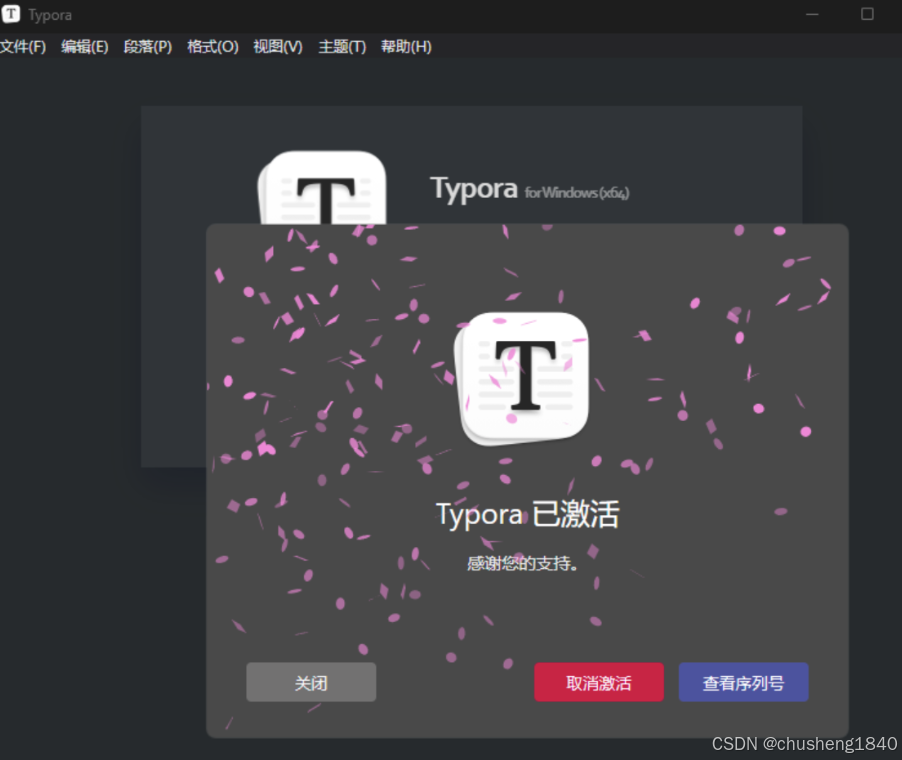
Task: Open the 格式(O) menu
Action: pos(213,47)
